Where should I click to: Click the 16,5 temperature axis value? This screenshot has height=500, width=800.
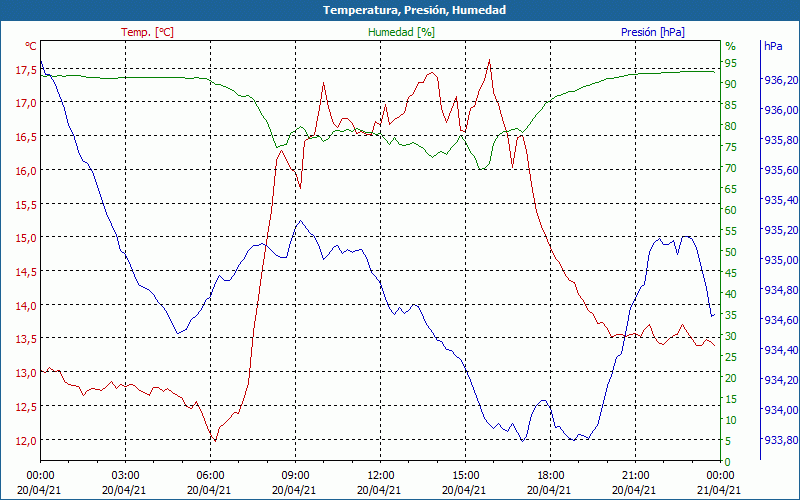26,138
